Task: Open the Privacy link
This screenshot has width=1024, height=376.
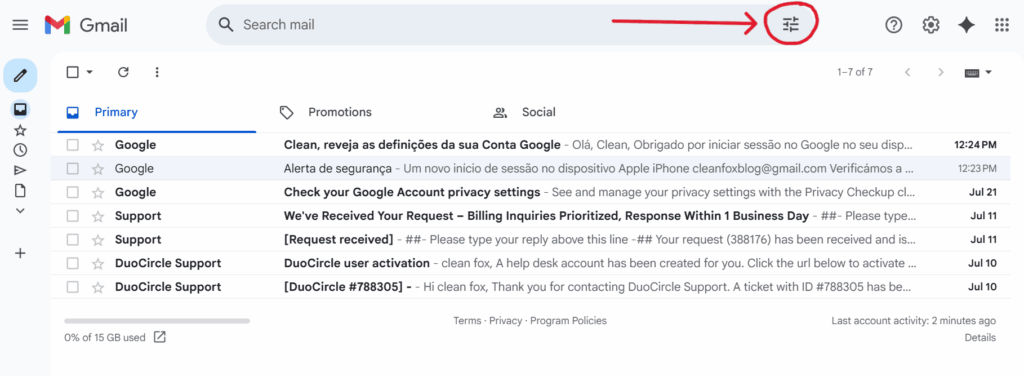Action: [x=505, y=321]
